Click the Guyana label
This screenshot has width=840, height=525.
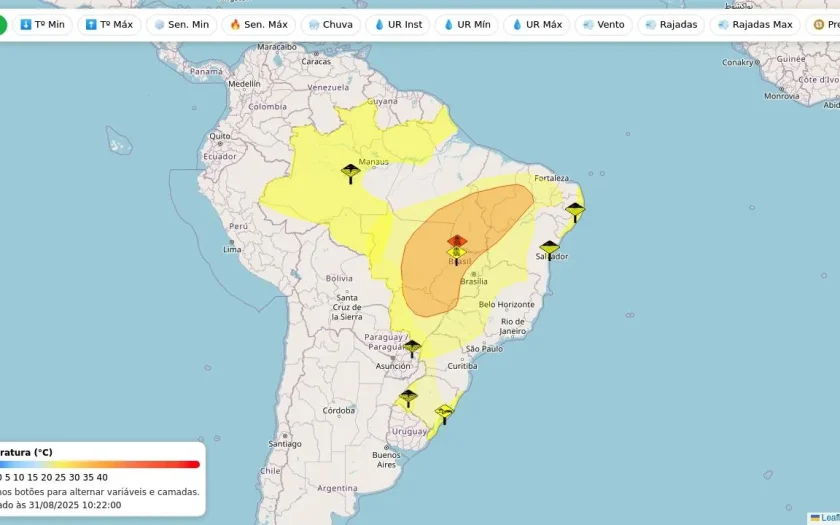click(x=382, y=101)
